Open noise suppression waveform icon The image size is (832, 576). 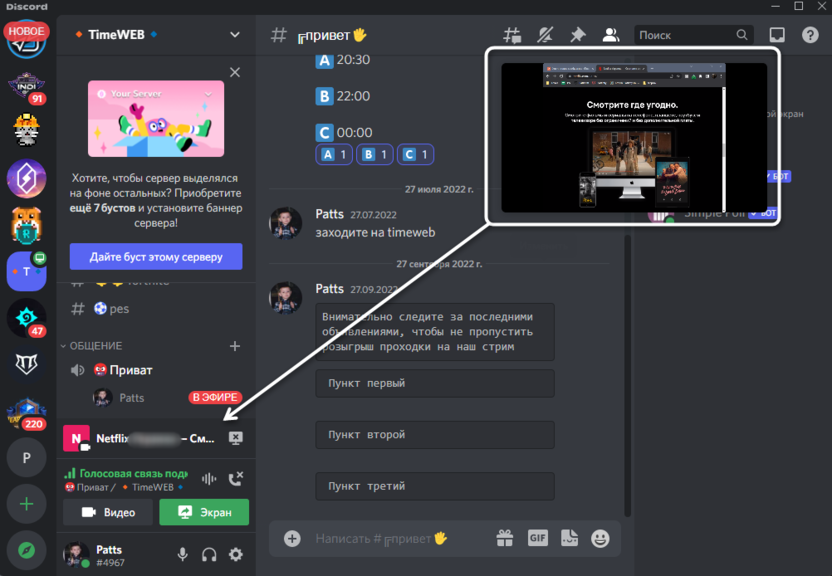[209, 479]
